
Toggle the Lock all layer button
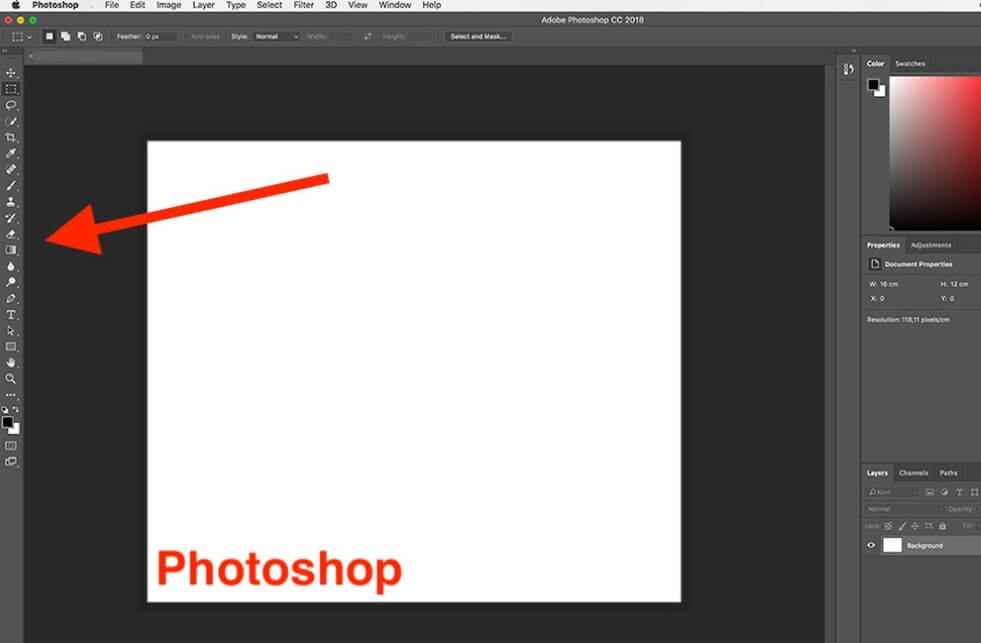click(942, 526)
